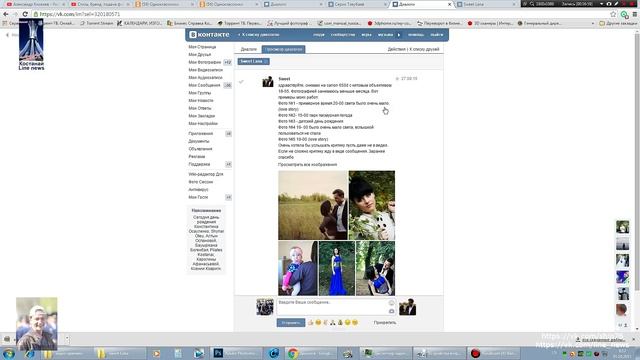Focus the message text input field
The image size is (640, 360).
[336, 307]
